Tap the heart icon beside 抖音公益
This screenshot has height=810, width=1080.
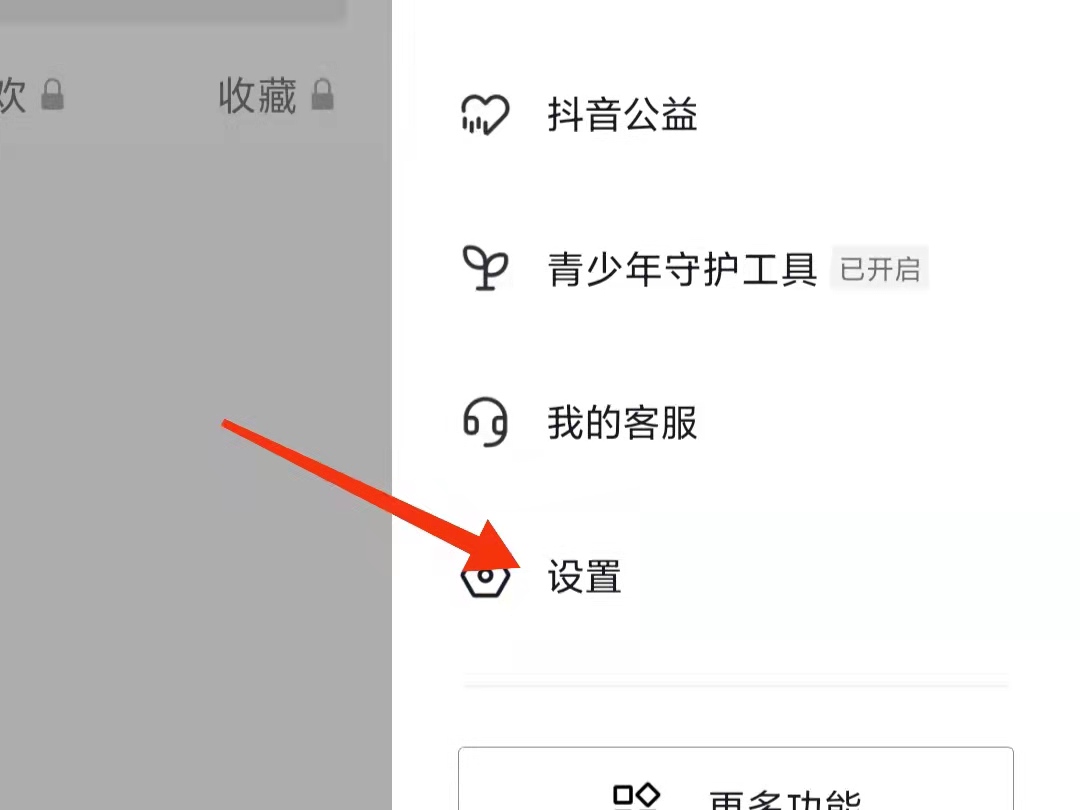tap(485, 114)
